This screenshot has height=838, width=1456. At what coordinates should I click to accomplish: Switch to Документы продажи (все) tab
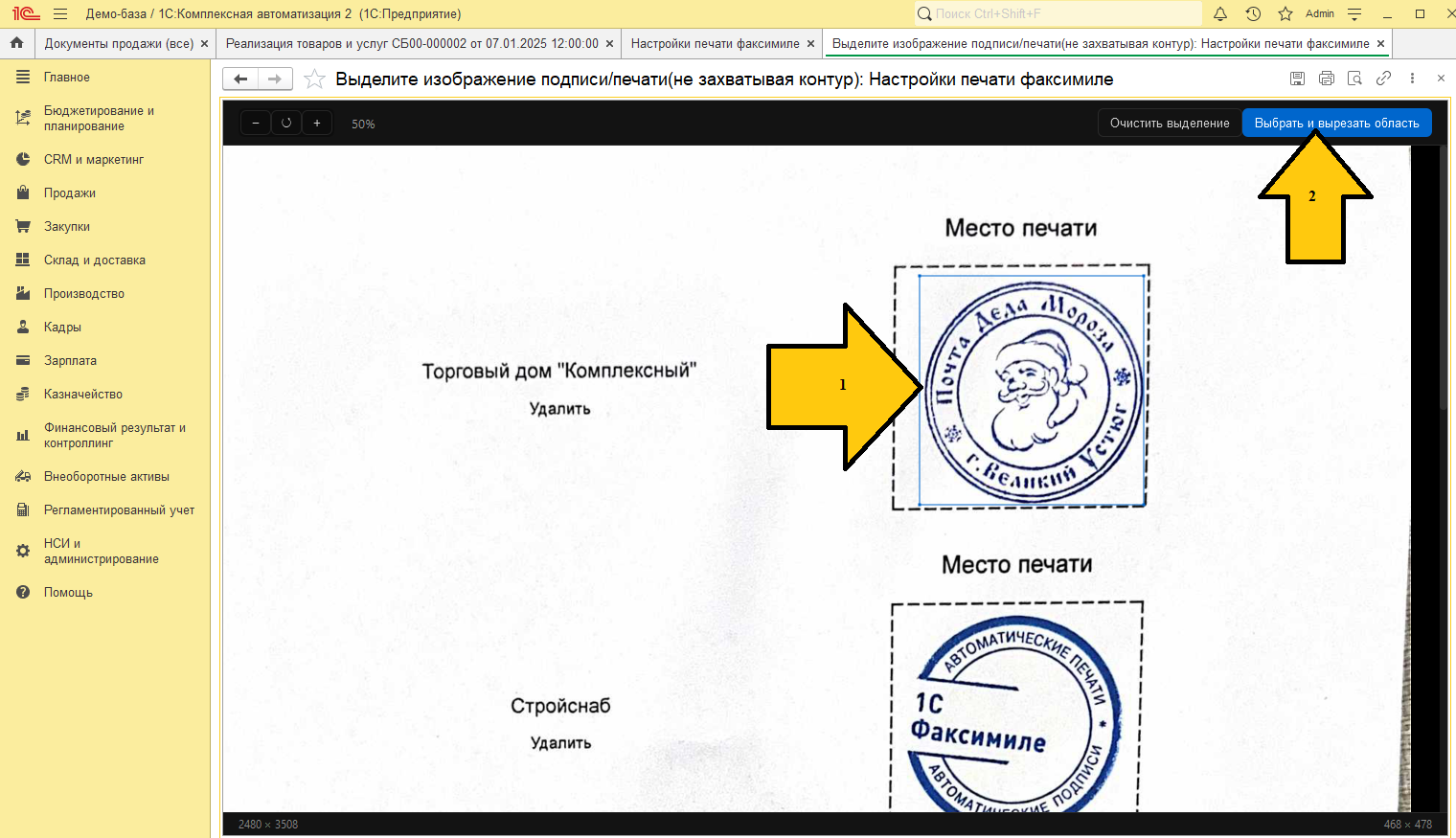tap(119, 44)
